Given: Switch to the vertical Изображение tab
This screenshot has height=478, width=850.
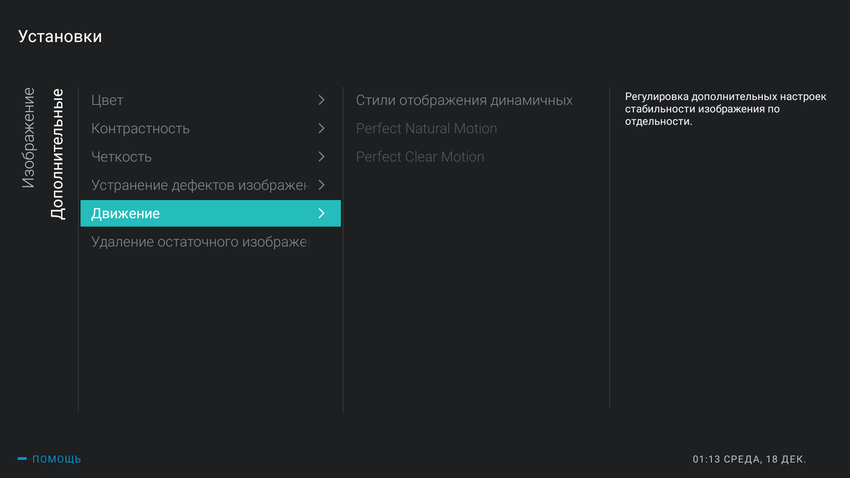Looking at the screenshot, I should point(29,138).
